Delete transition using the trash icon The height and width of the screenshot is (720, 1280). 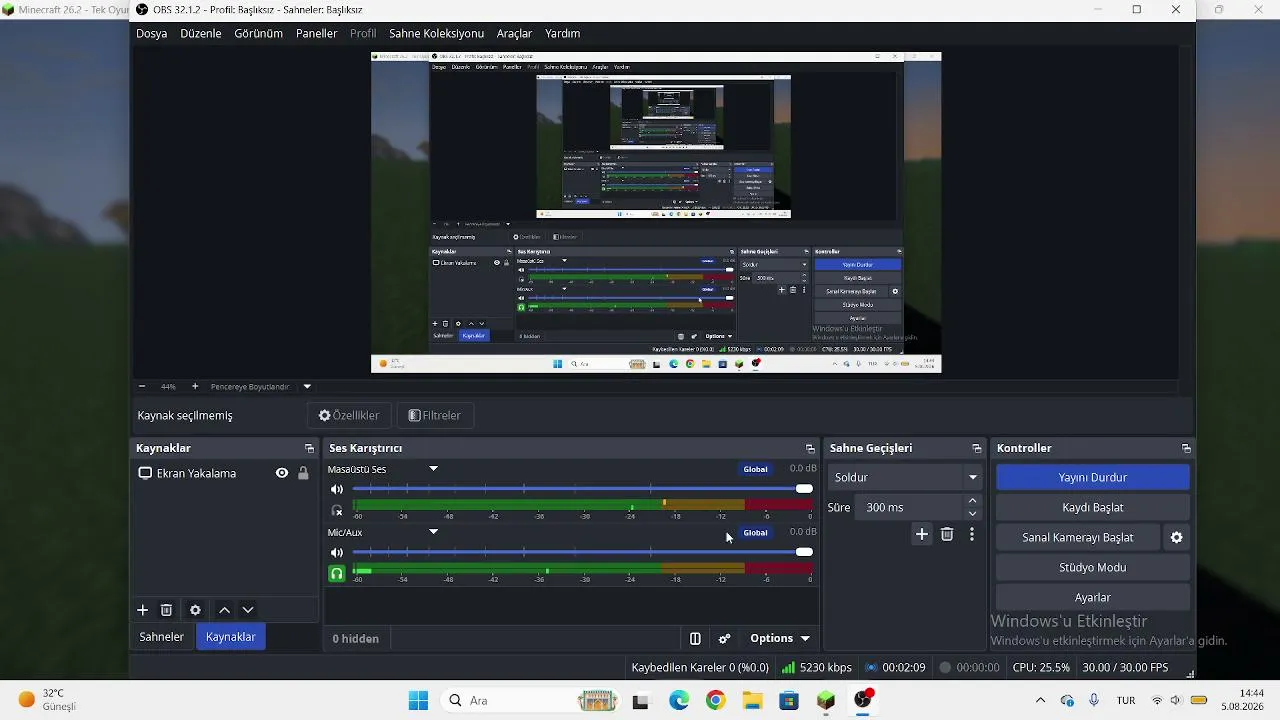[x=947, y=534]
